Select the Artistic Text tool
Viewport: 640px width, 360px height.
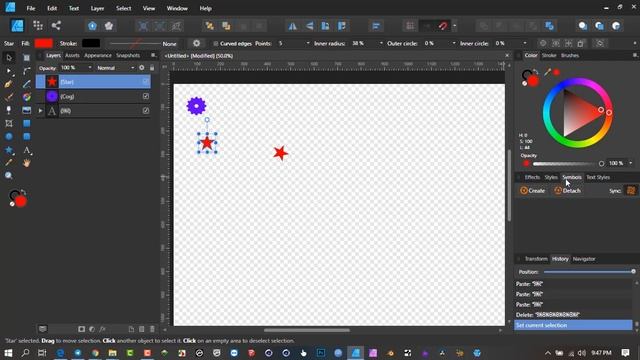pyautogui.click(x=27, y=150)
